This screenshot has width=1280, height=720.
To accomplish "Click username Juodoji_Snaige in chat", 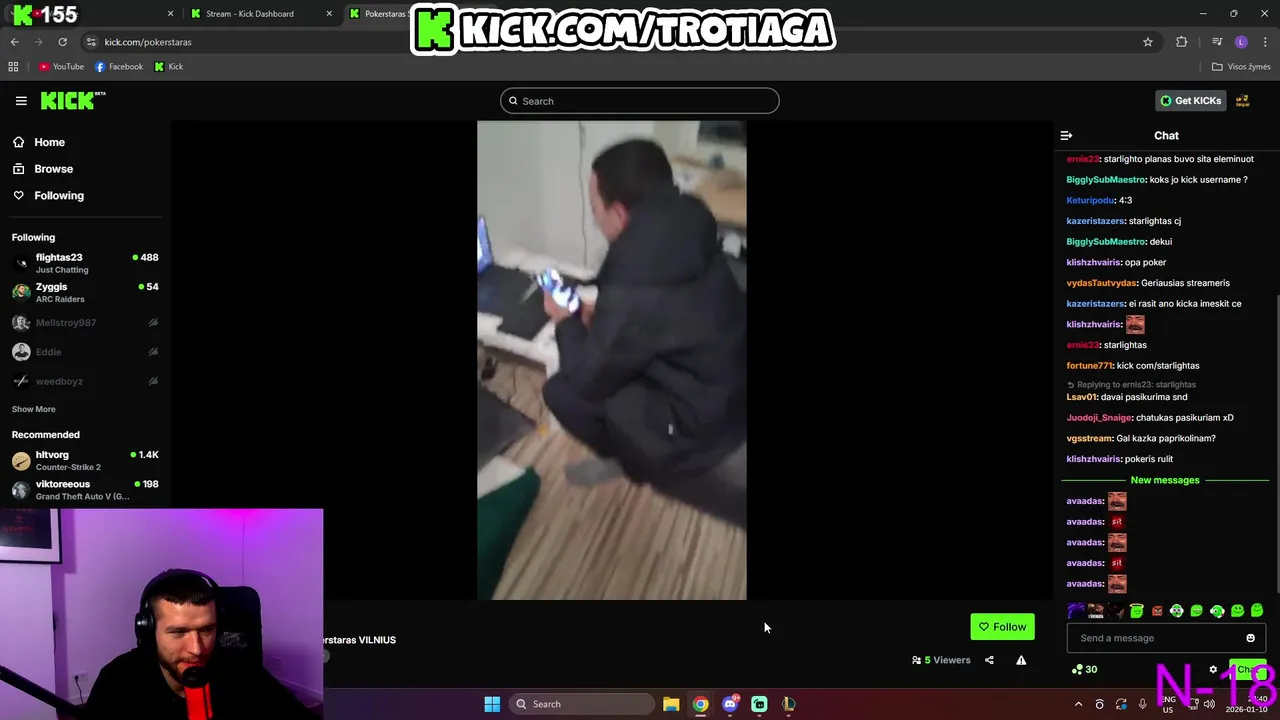I will [1099, 418].
